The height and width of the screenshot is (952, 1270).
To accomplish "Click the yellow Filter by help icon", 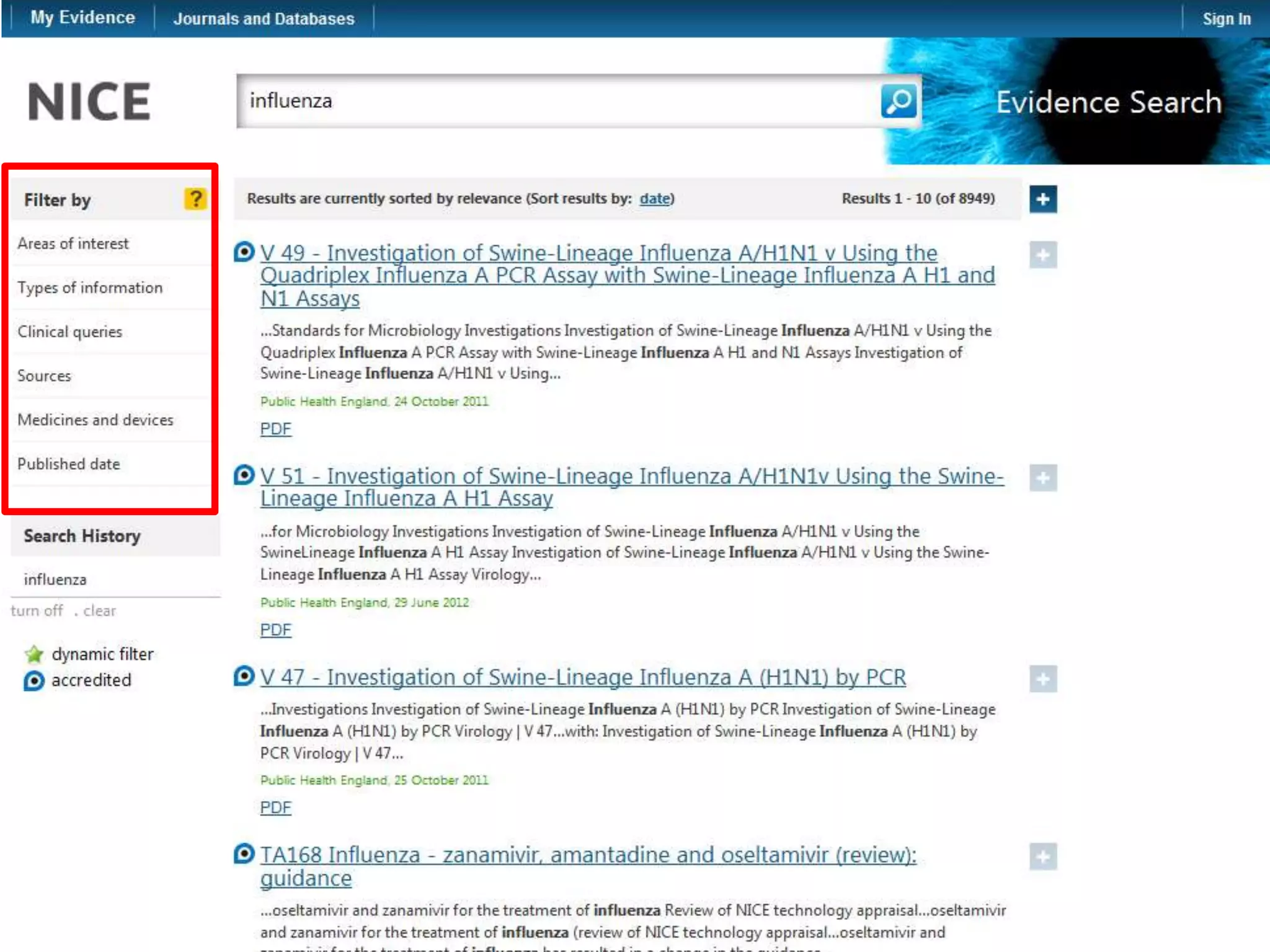I will click(x=195, y=199).
